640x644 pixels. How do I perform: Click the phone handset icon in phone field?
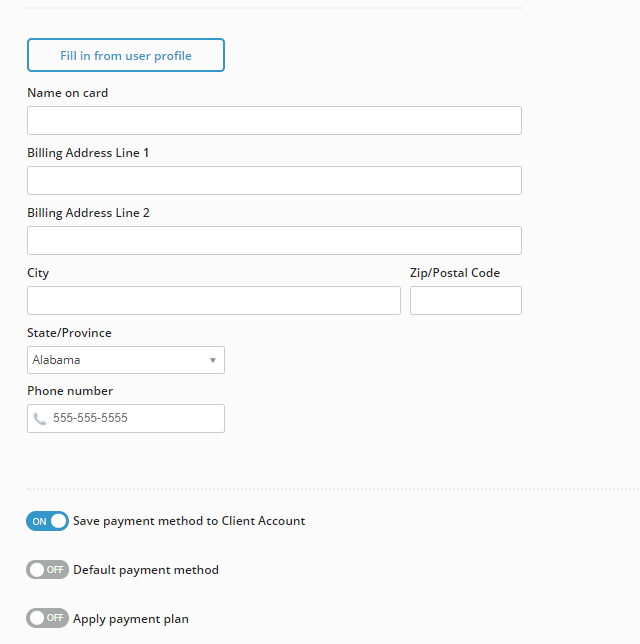coord(40,419)
